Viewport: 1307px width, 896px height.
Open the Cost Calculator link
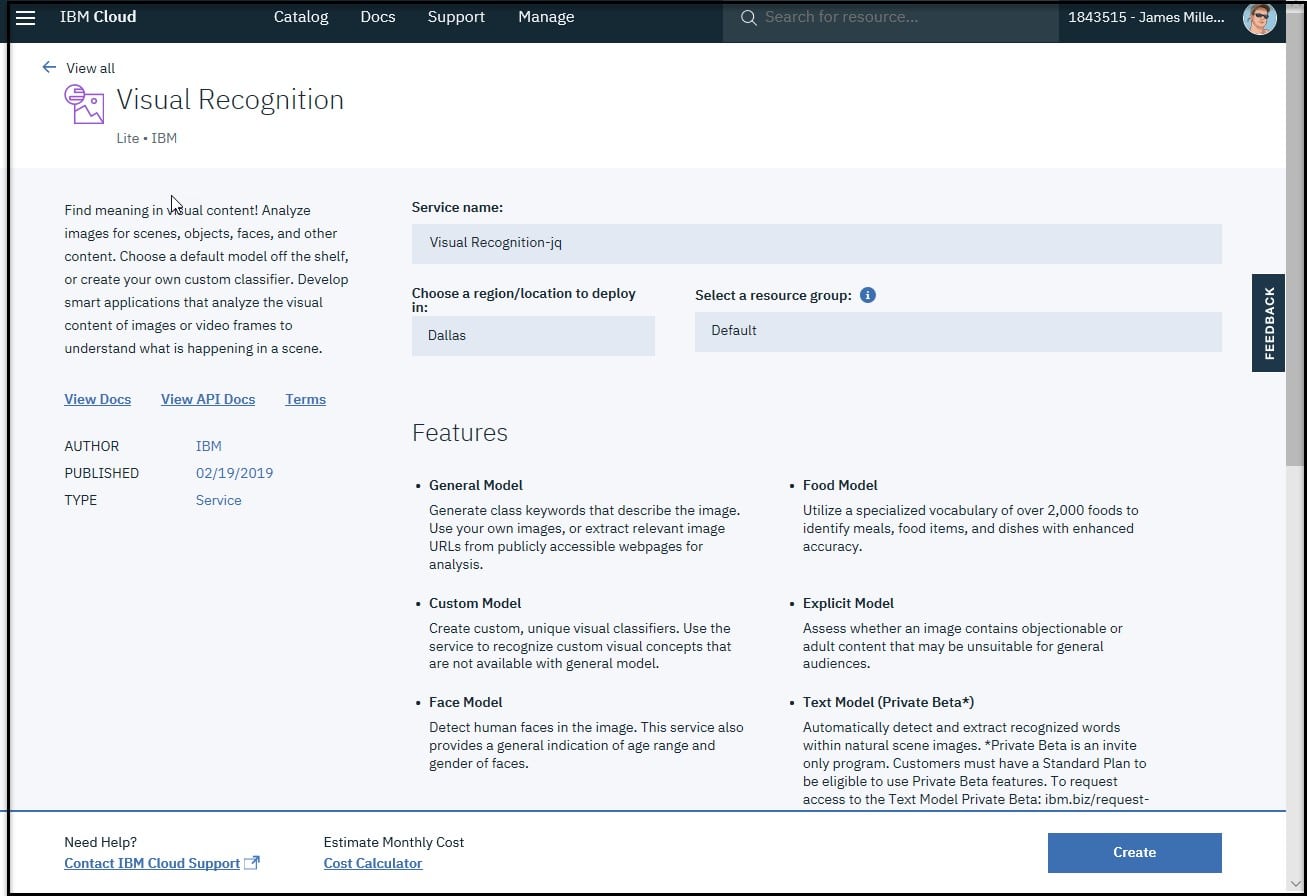click(373, 863)
